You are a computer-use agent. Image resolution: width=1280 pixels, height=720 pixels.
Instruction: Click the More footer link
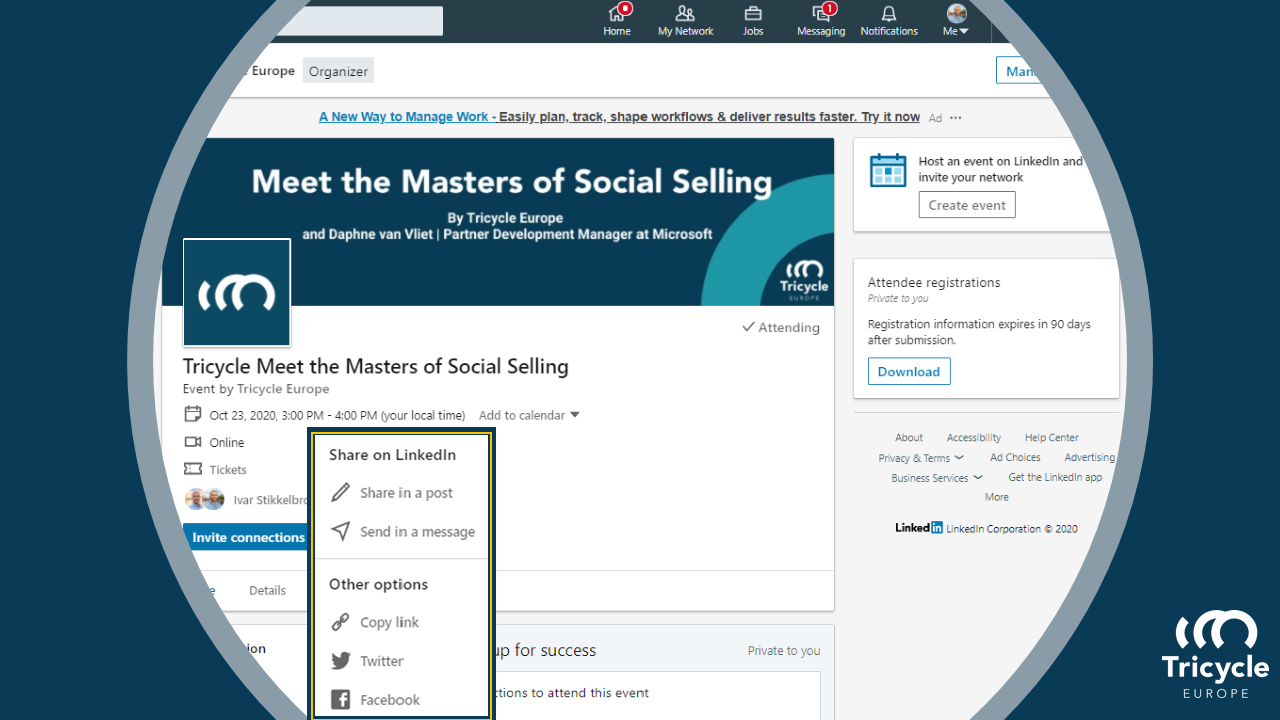[997, 497]
